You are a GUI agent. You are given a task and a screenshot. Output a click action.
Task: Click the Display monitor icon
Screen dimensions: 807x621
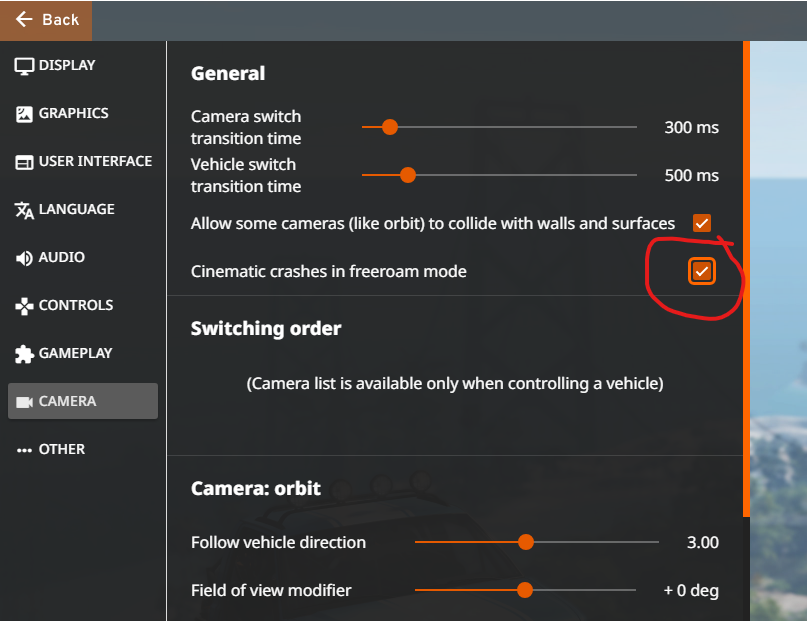pos(24,66)
